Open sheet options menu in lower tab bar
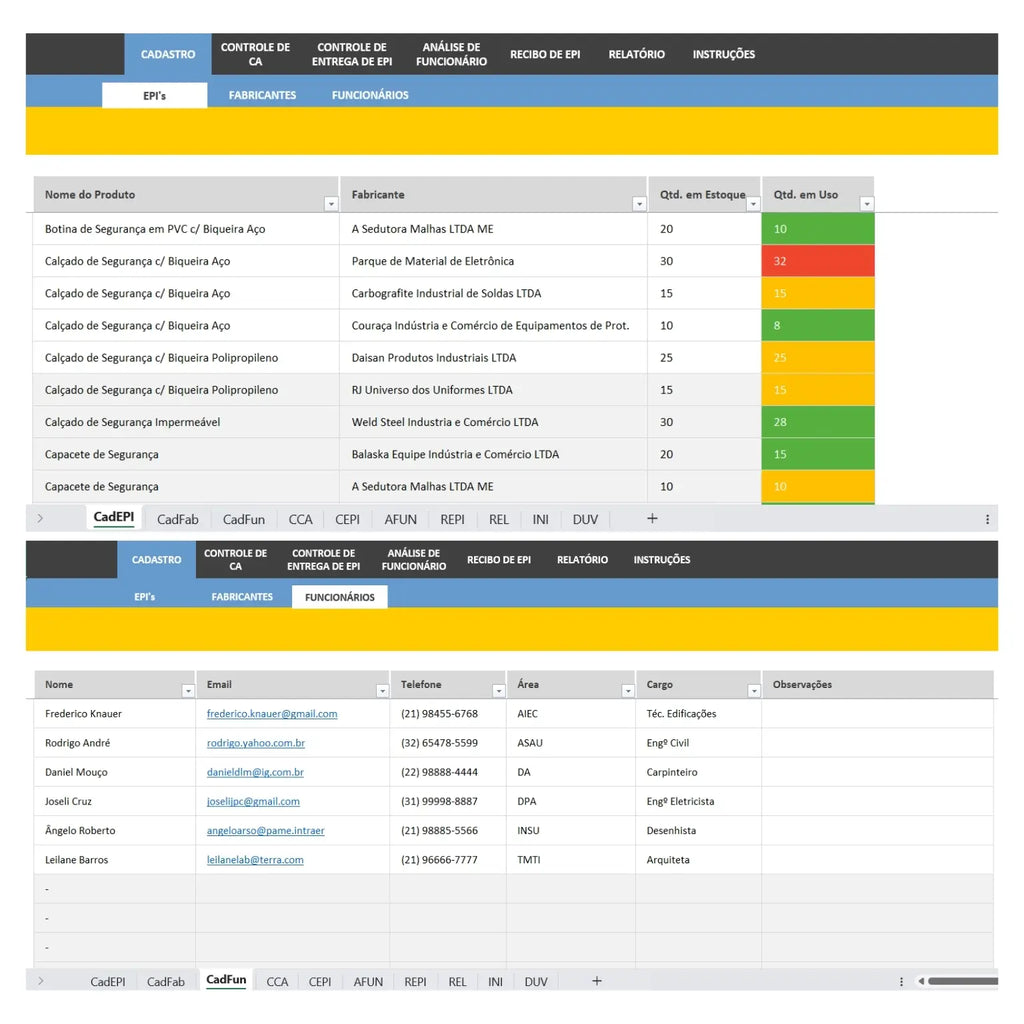Image resolution: width=1024 pixels, height=1024 pixels. coord(901,982)
